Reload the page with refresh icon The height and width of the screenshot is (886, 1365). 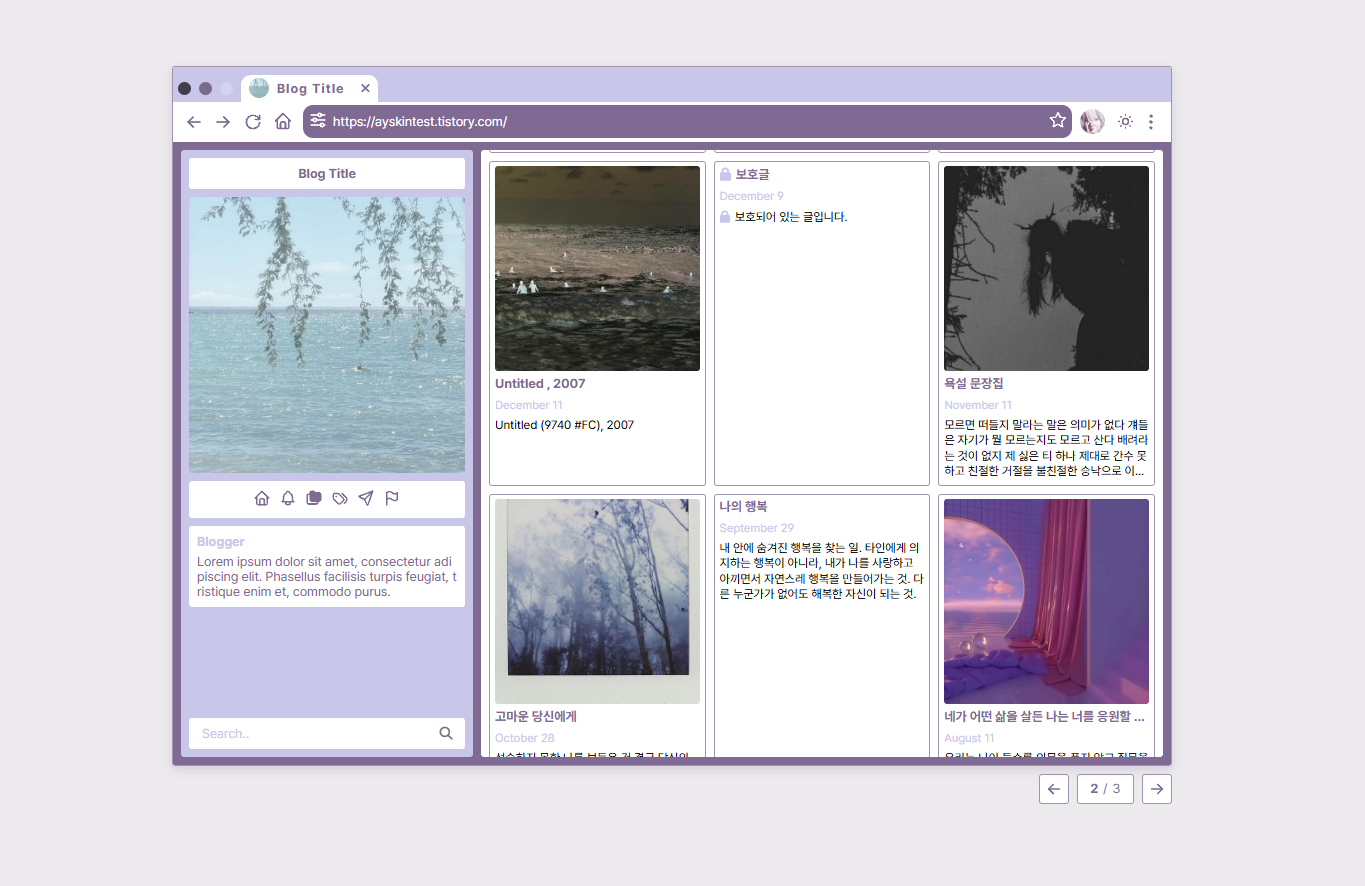tap(253, 122)
